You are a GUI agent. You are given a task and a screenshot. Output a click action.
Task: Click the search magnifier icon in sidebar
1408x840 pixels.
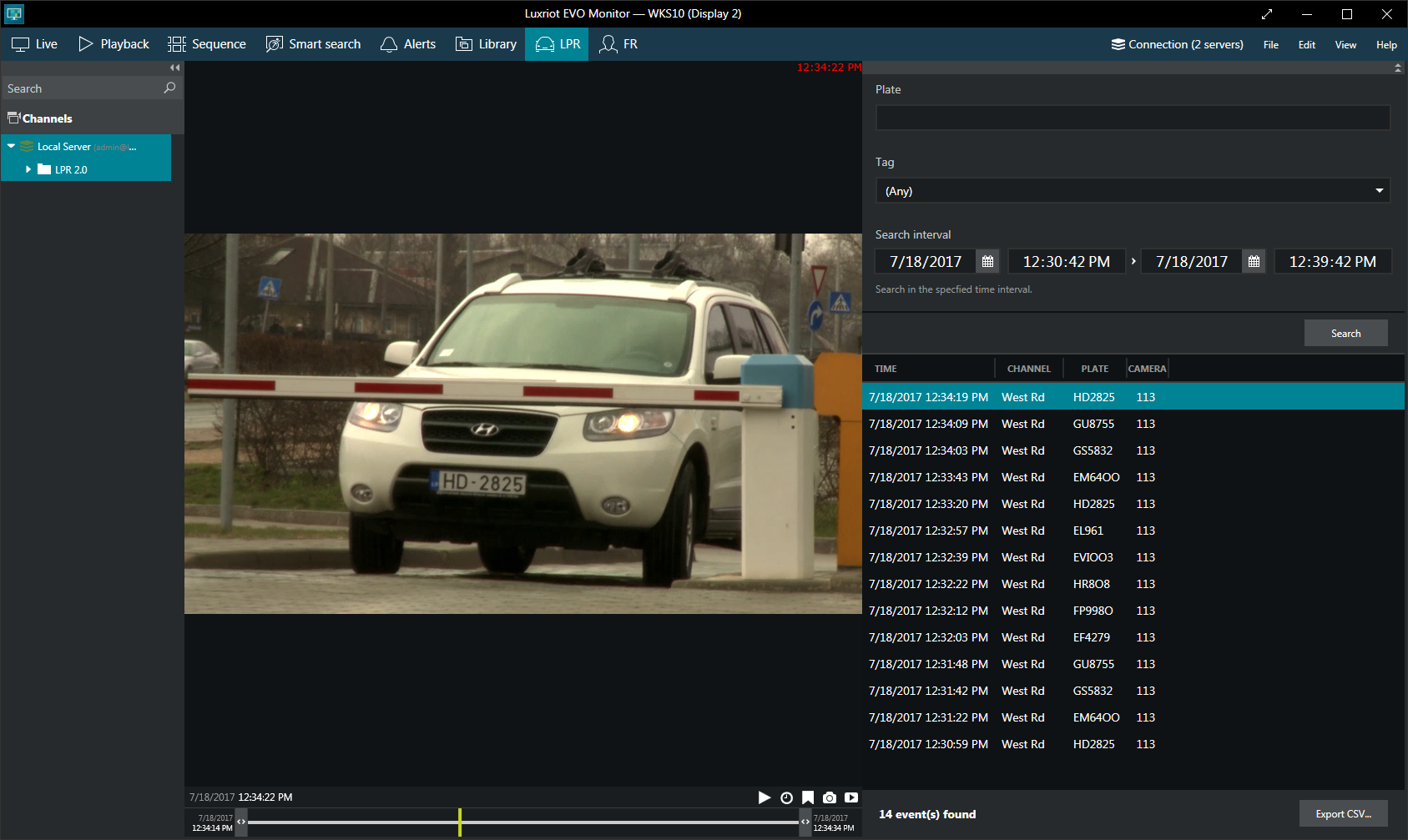click(169, 88)
